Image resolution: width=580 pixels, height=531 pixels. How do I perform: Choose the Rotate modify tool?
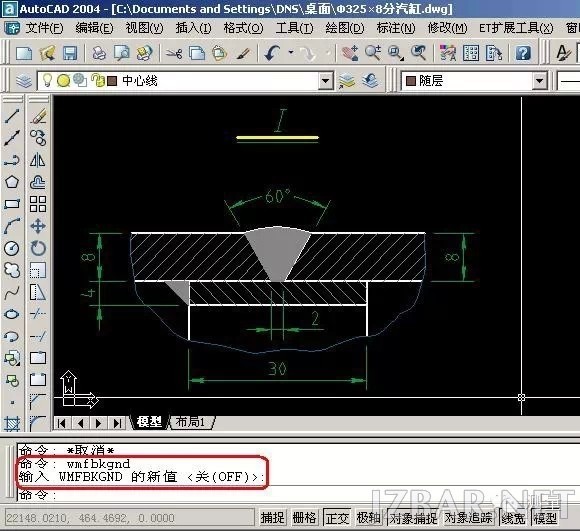[x=38, y=248]
